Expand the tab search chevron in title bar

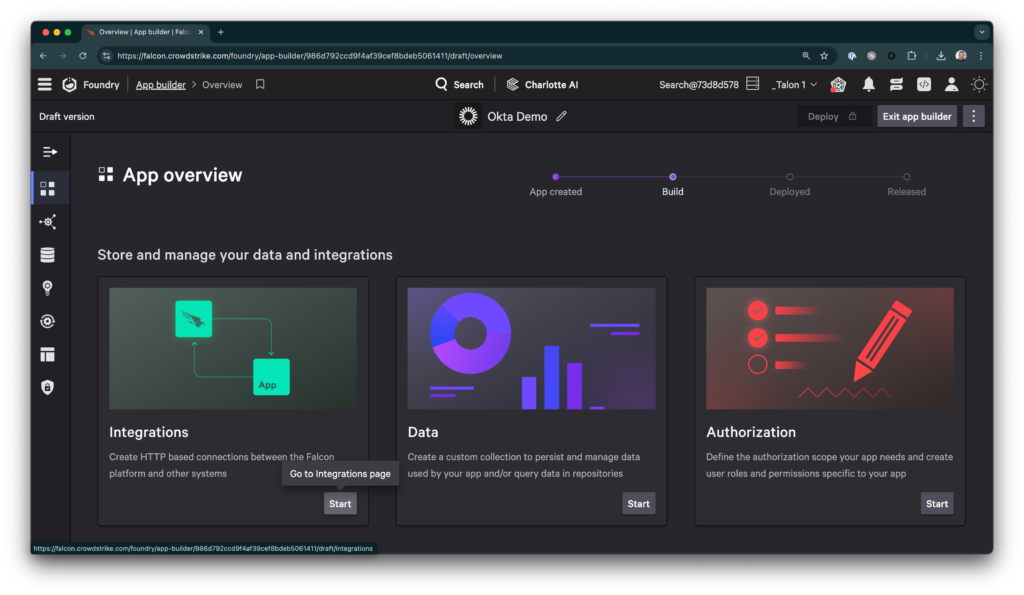[x=981, y=32]
